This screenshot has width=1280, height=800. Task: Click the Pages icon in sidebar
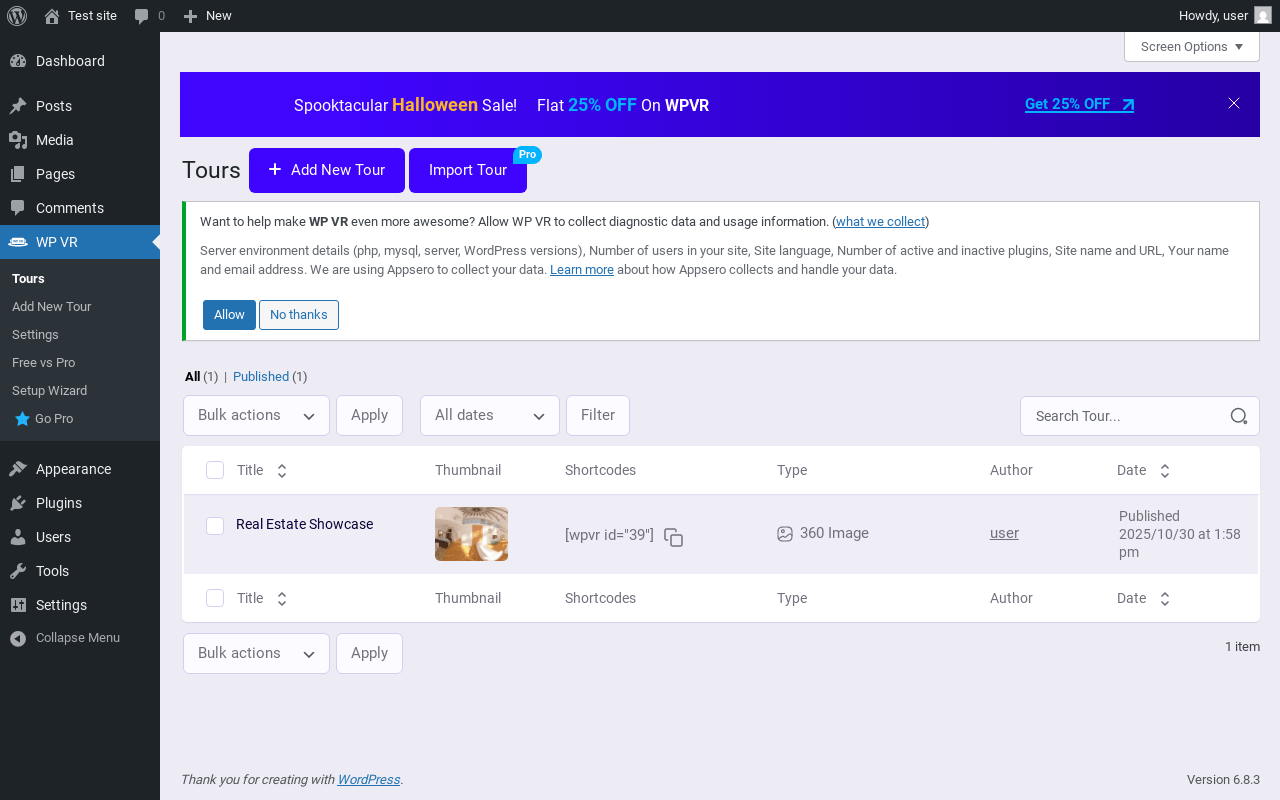18,174
